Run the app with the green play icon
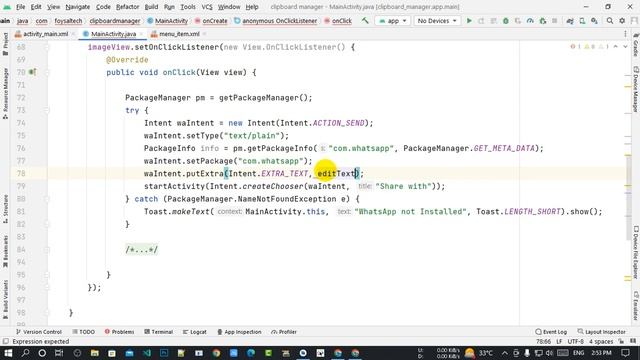The height and width of the screenshot is (360, 640). click(x=469, y=20)
